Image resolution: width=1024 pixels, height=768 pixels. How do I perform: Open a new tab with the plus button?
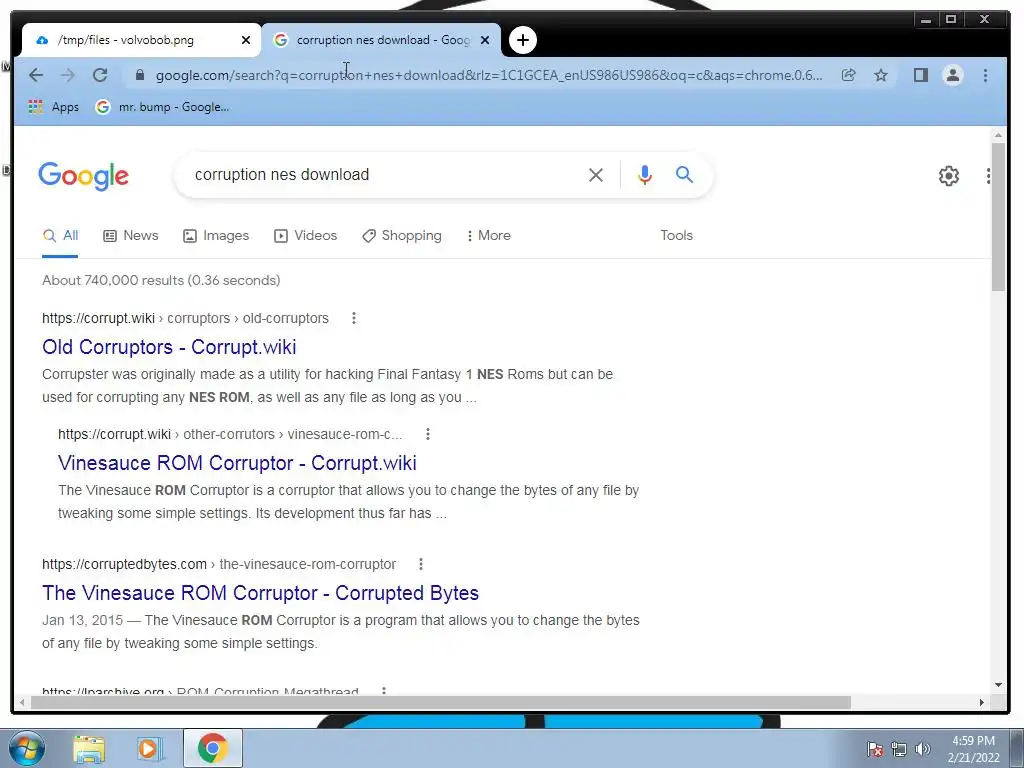point(522,40)
